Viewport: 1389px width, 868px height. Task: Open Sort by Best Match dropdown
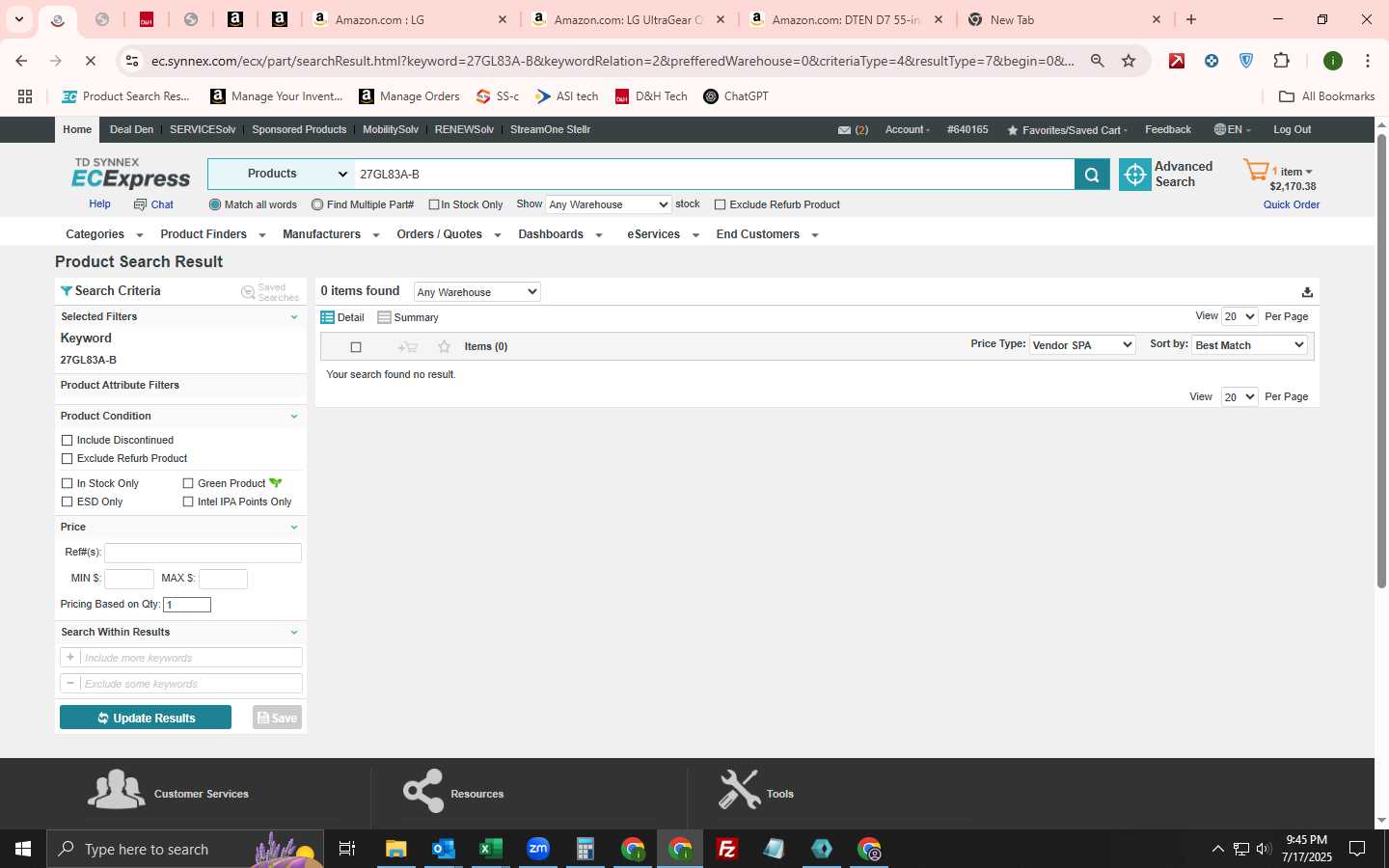coord(1249,345)
